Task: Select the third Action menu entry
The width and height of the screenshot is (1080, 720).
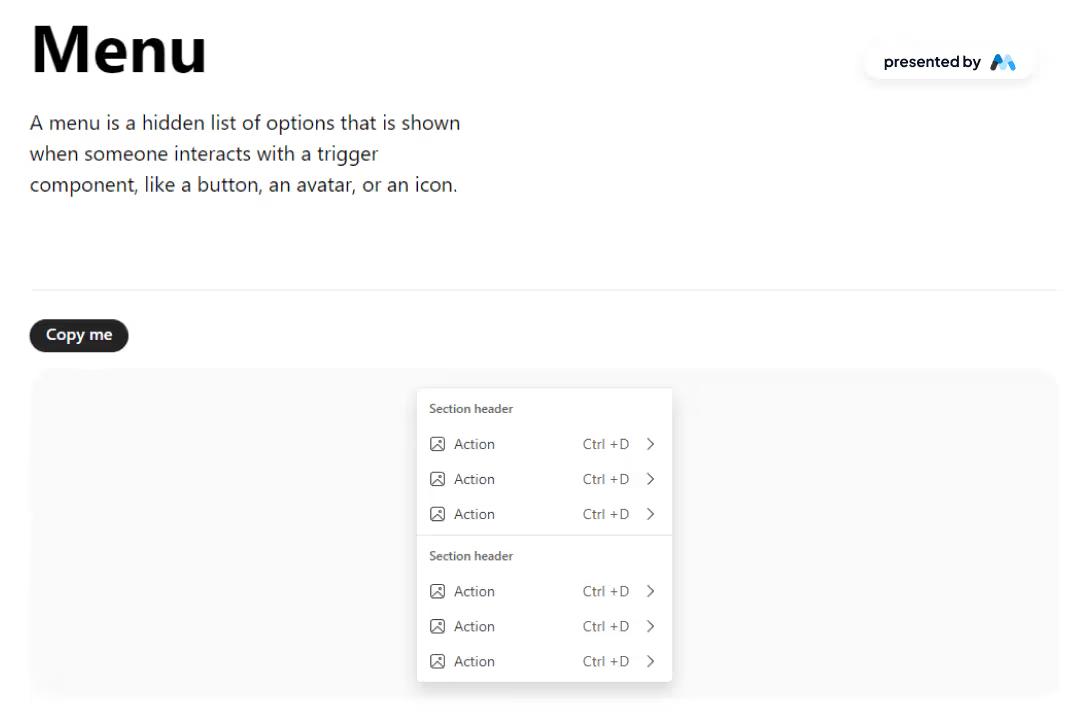Action: pyautogui.click(x=474, y=513)
